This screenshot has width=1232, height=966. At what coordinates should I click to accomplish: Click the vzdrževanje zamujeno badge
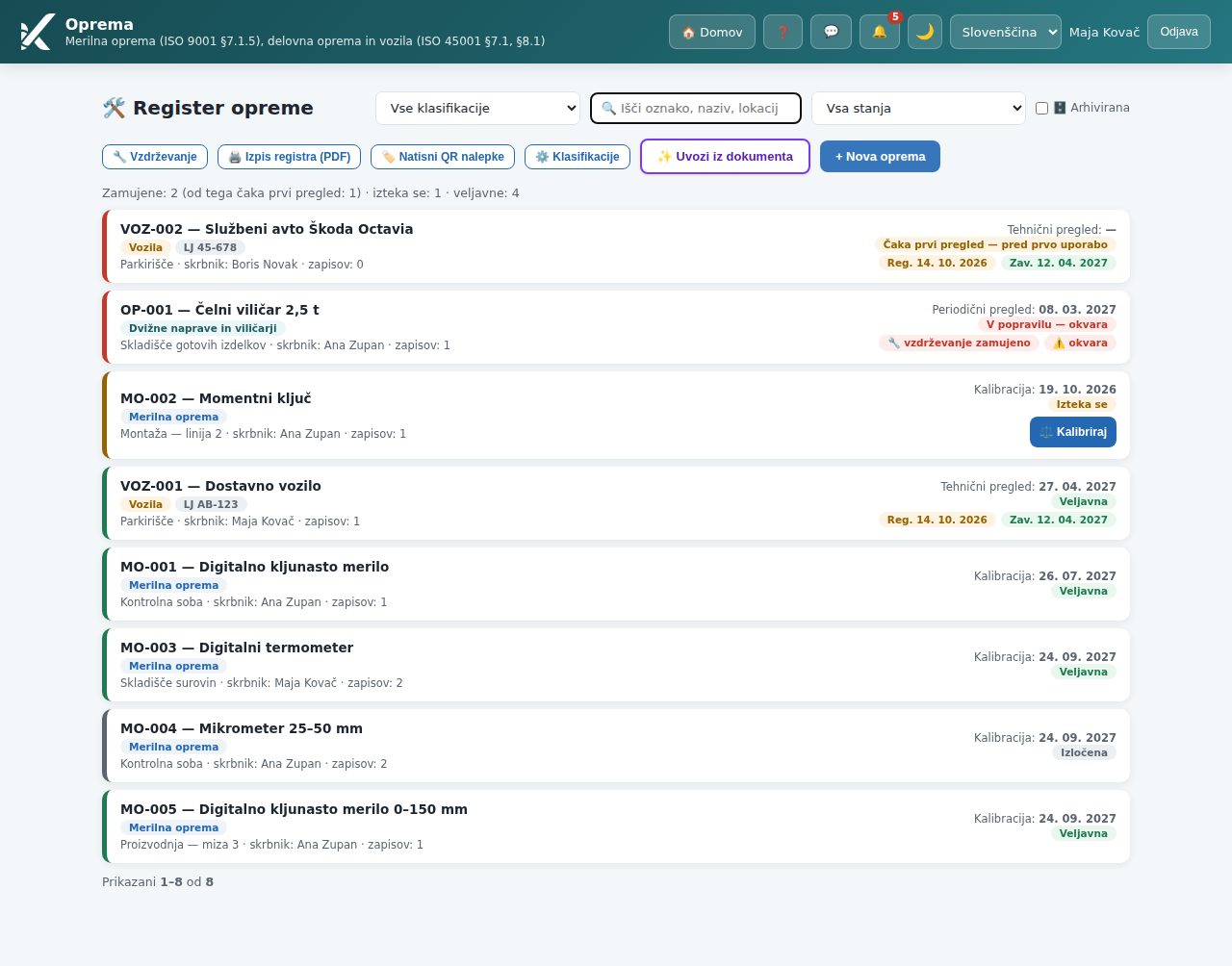(959, 343)
